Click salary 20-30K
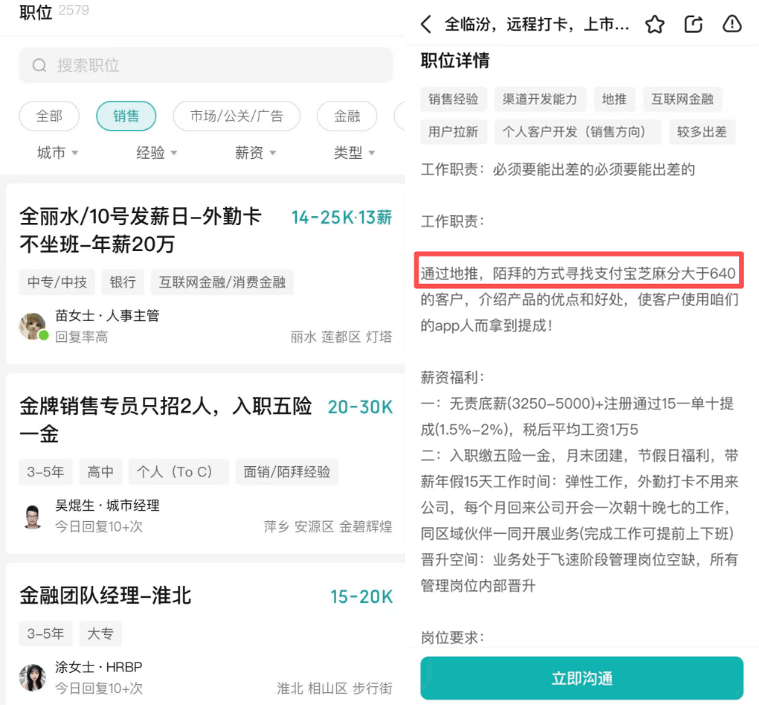759x705 pixels. click(x=360, y=407)
